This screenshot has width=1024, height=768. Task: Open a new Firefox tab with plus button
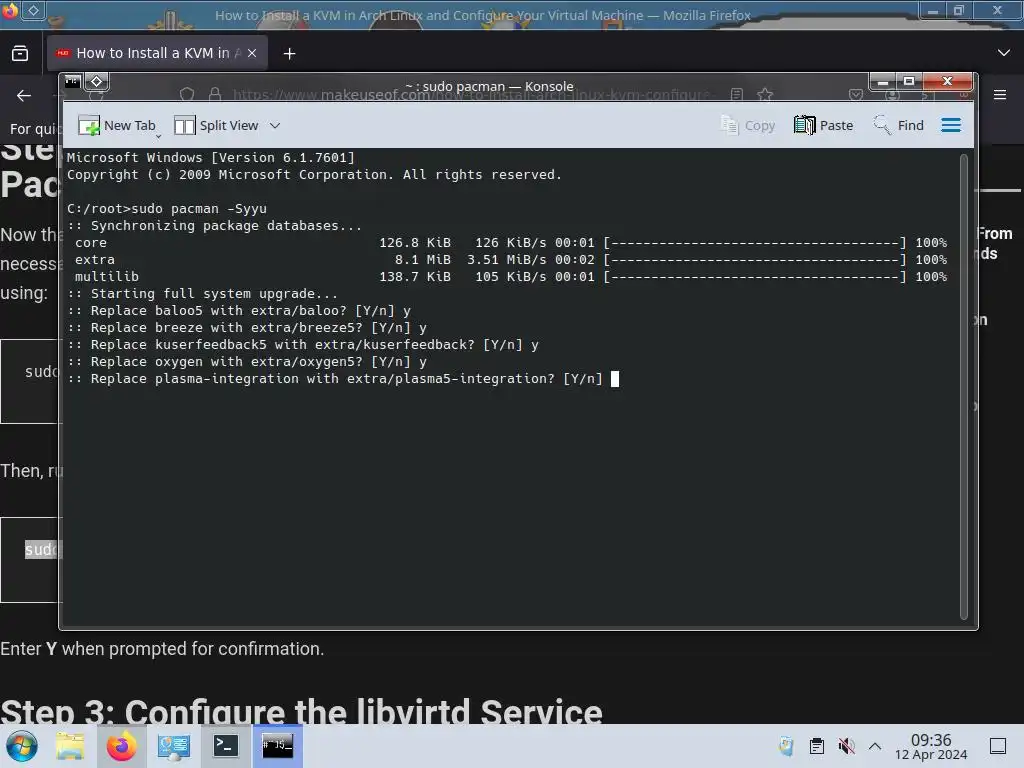(x=289, y=54)
